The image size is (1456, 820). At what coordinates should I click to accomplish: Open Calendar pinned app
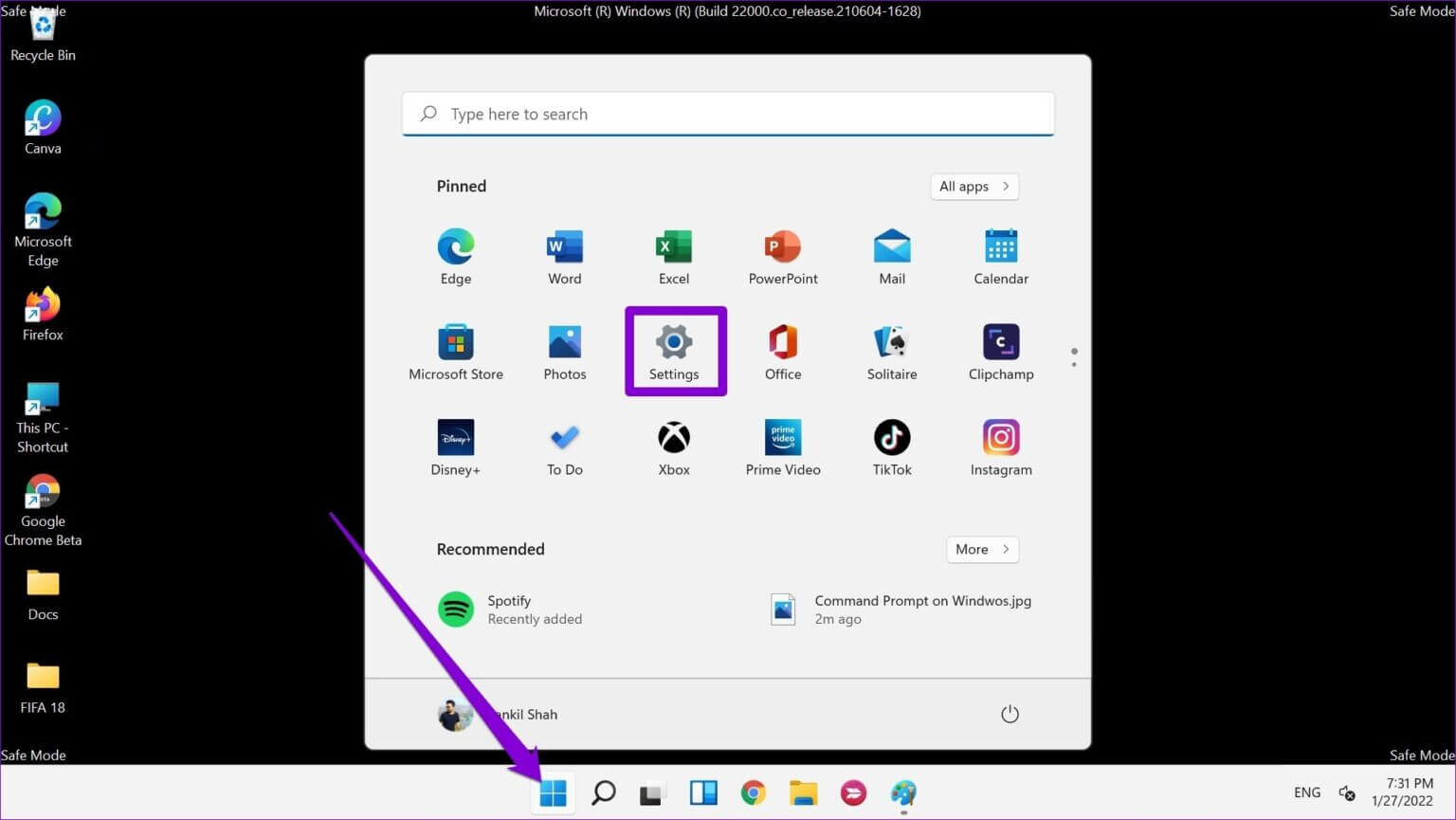(x=1001, y=257)
